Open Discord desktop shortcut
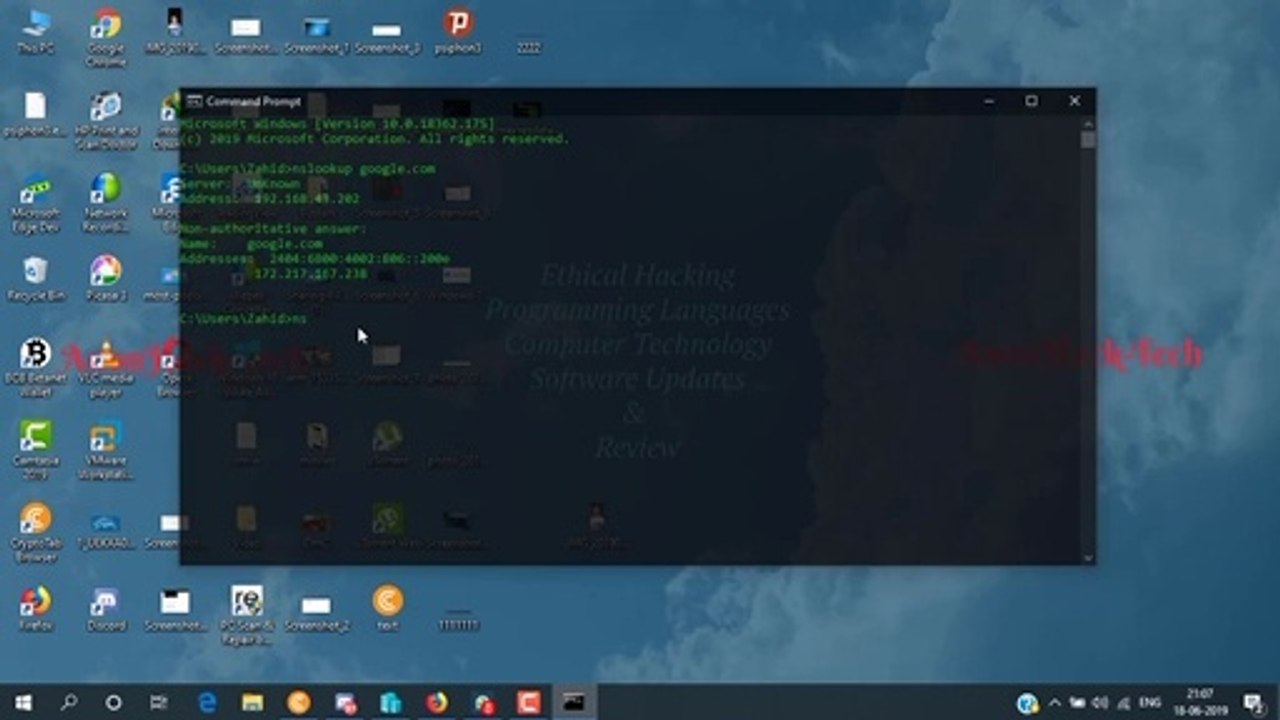The height and width of the screenshot is (720, 1280). [105, 608]
